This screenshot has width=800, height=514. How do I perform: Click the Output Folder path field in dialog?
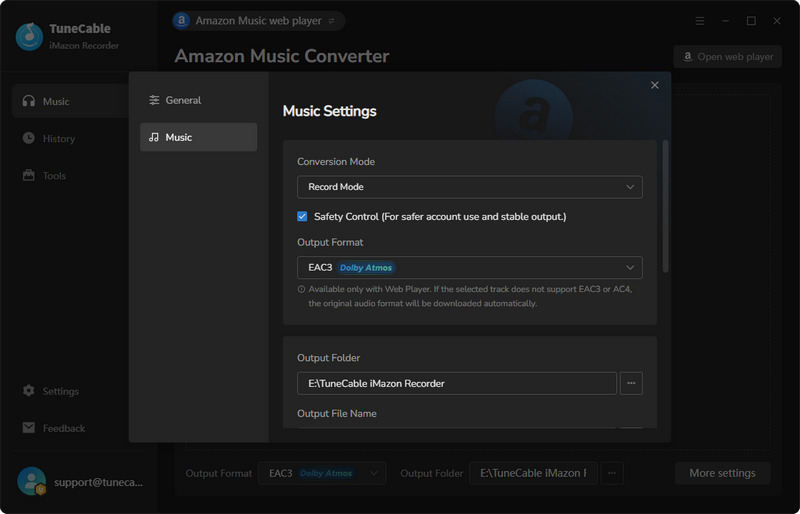(x=457, y=383)
